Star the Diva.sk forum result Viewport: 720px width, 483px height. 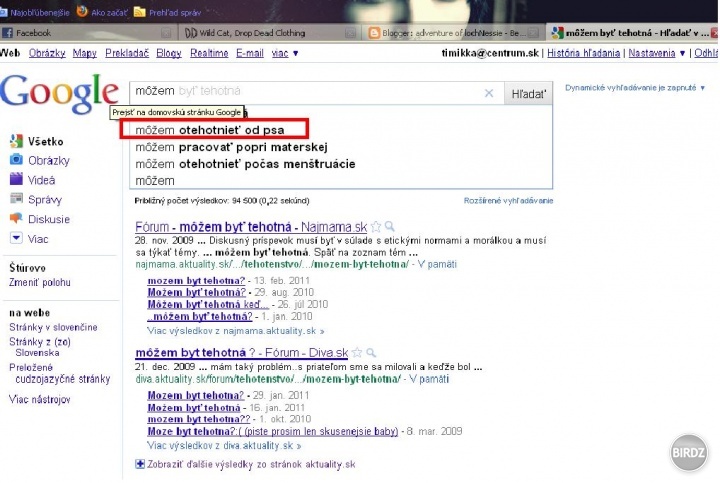pyautogui.click(x=357, y=353)
